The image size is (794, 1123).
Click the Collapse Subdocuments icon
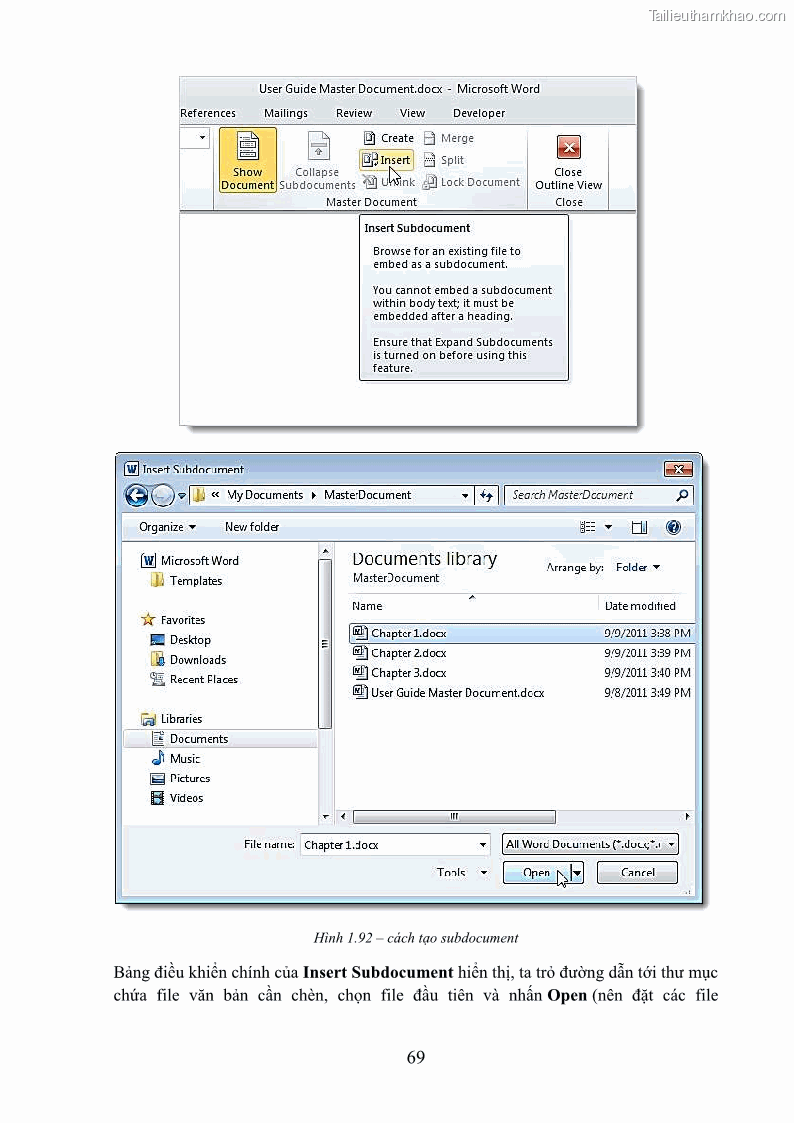318,147
